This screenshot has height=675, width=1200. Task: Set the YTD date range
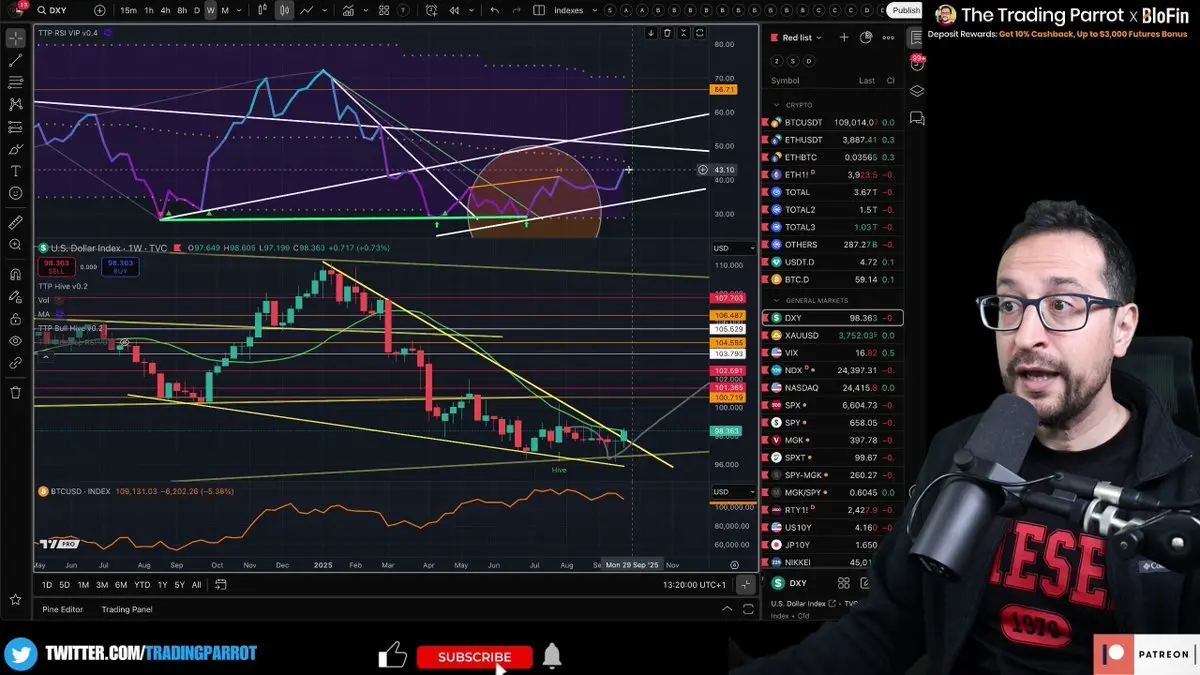pyautogui.click(x=142, y=585)
